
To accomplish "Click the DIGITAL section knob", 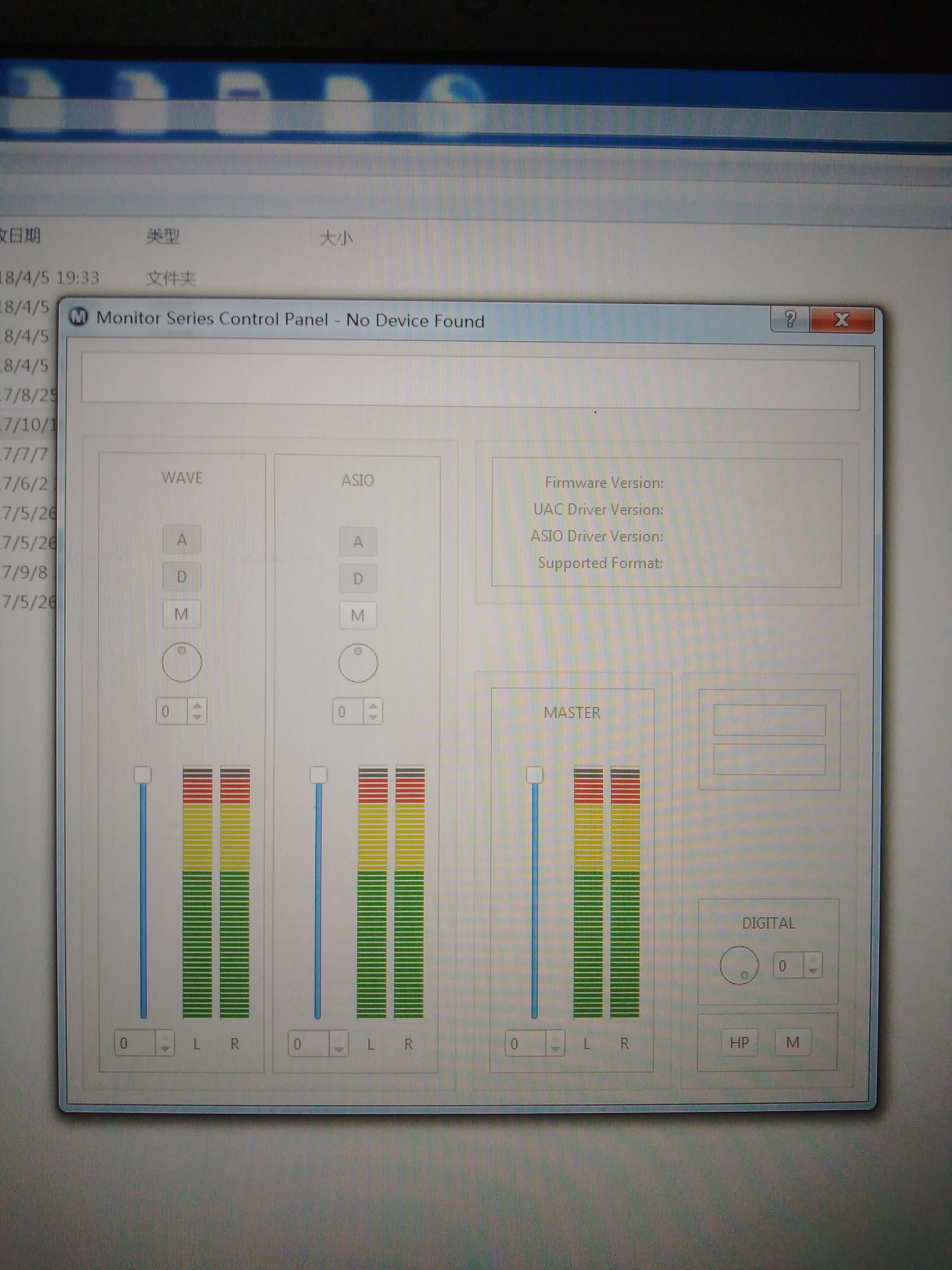I will tap(739, 966).
